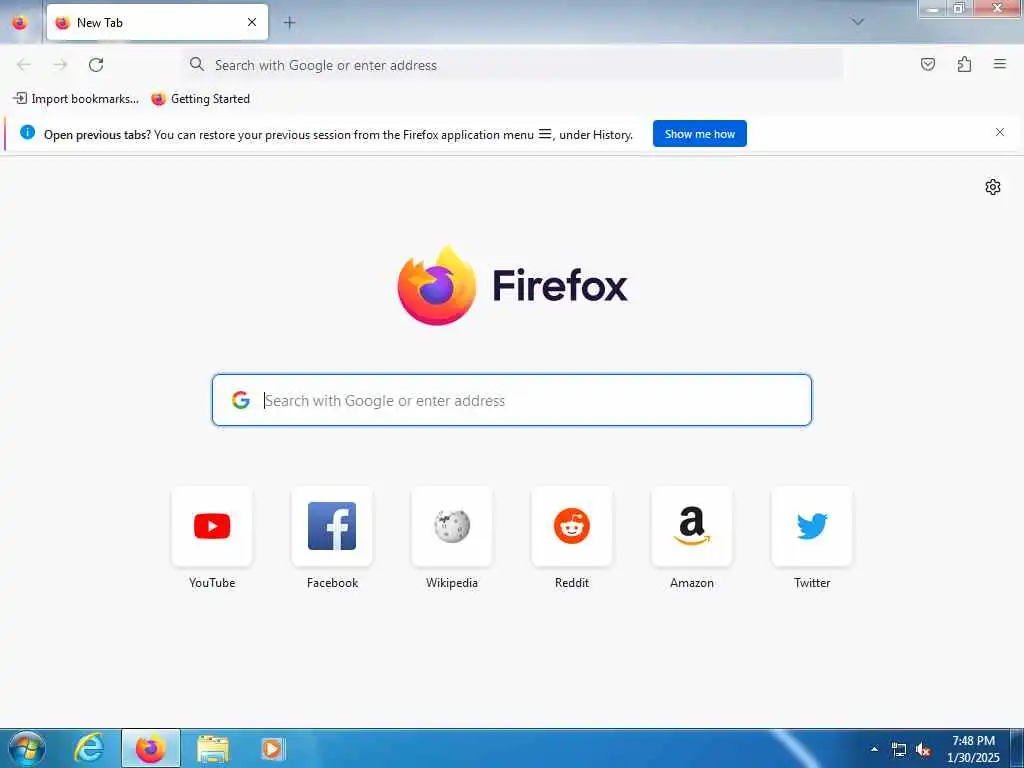Click the Google G icon in search box
The width and height of the screenshot is (1024, 768).
click(x=241, y=400)
